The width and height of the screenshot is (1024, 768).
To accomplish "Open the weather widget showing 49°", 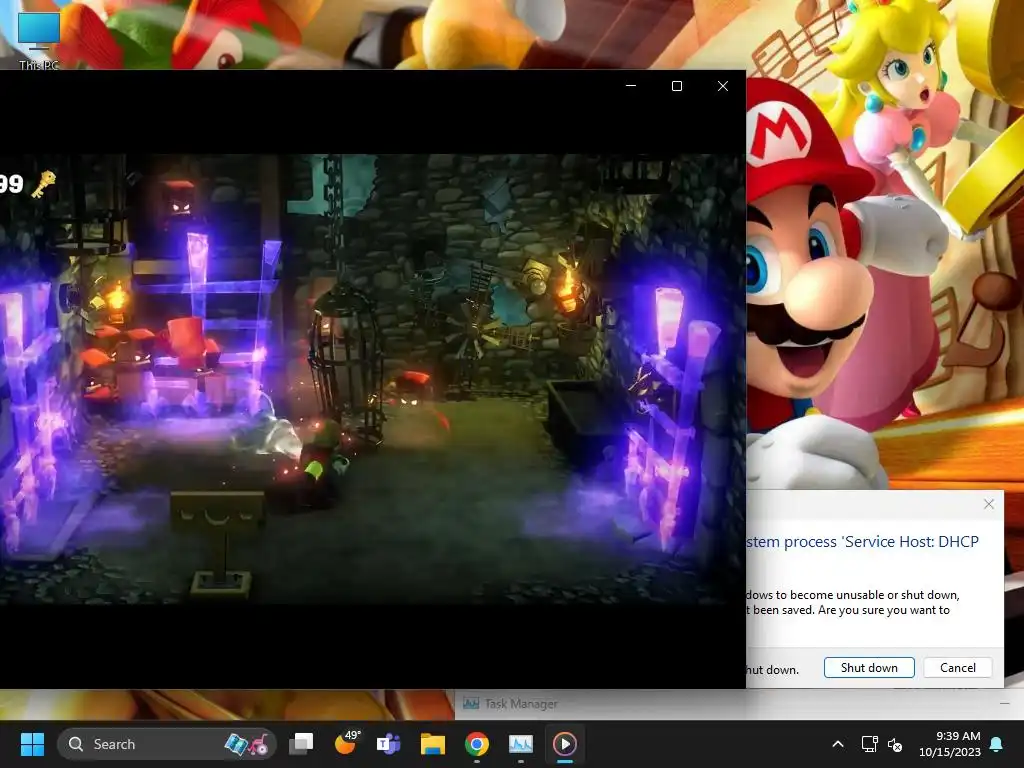I will coord(347,743).
